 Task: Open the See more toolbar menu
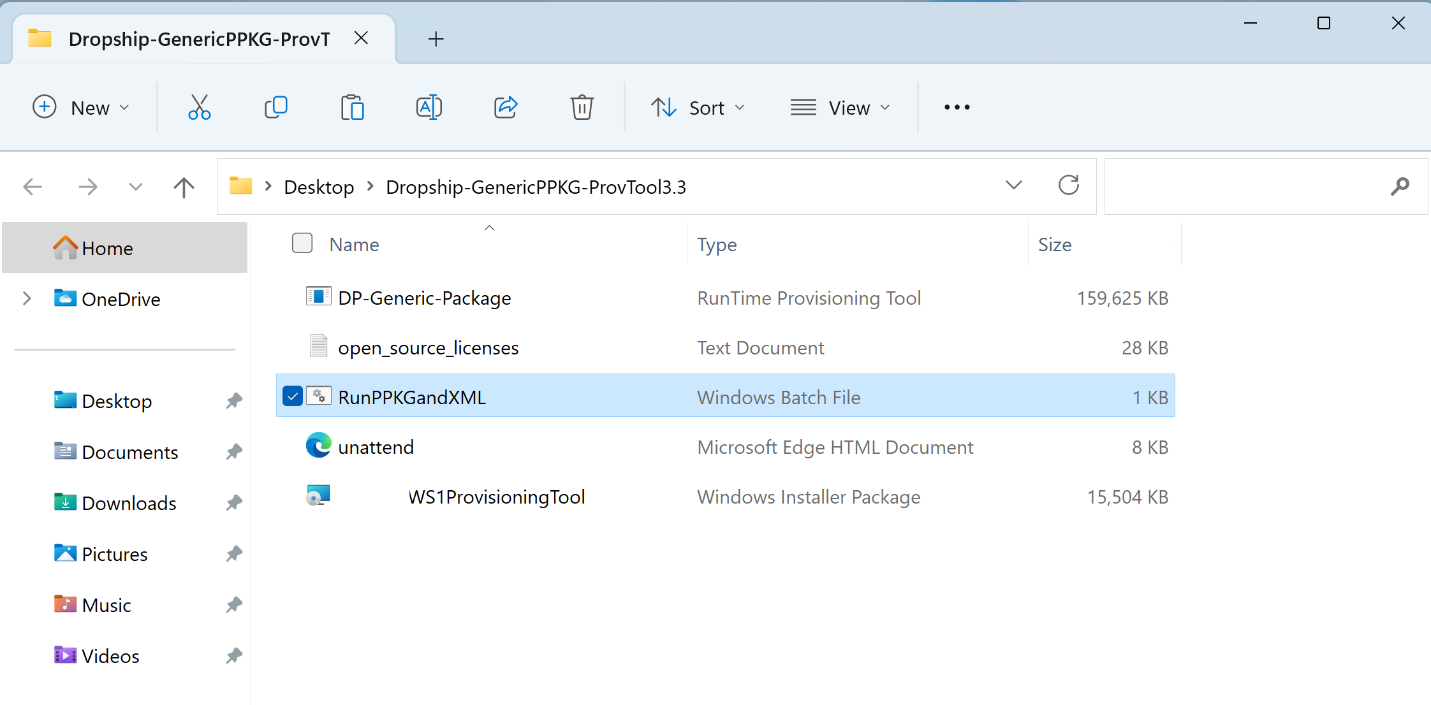[956, 107]
